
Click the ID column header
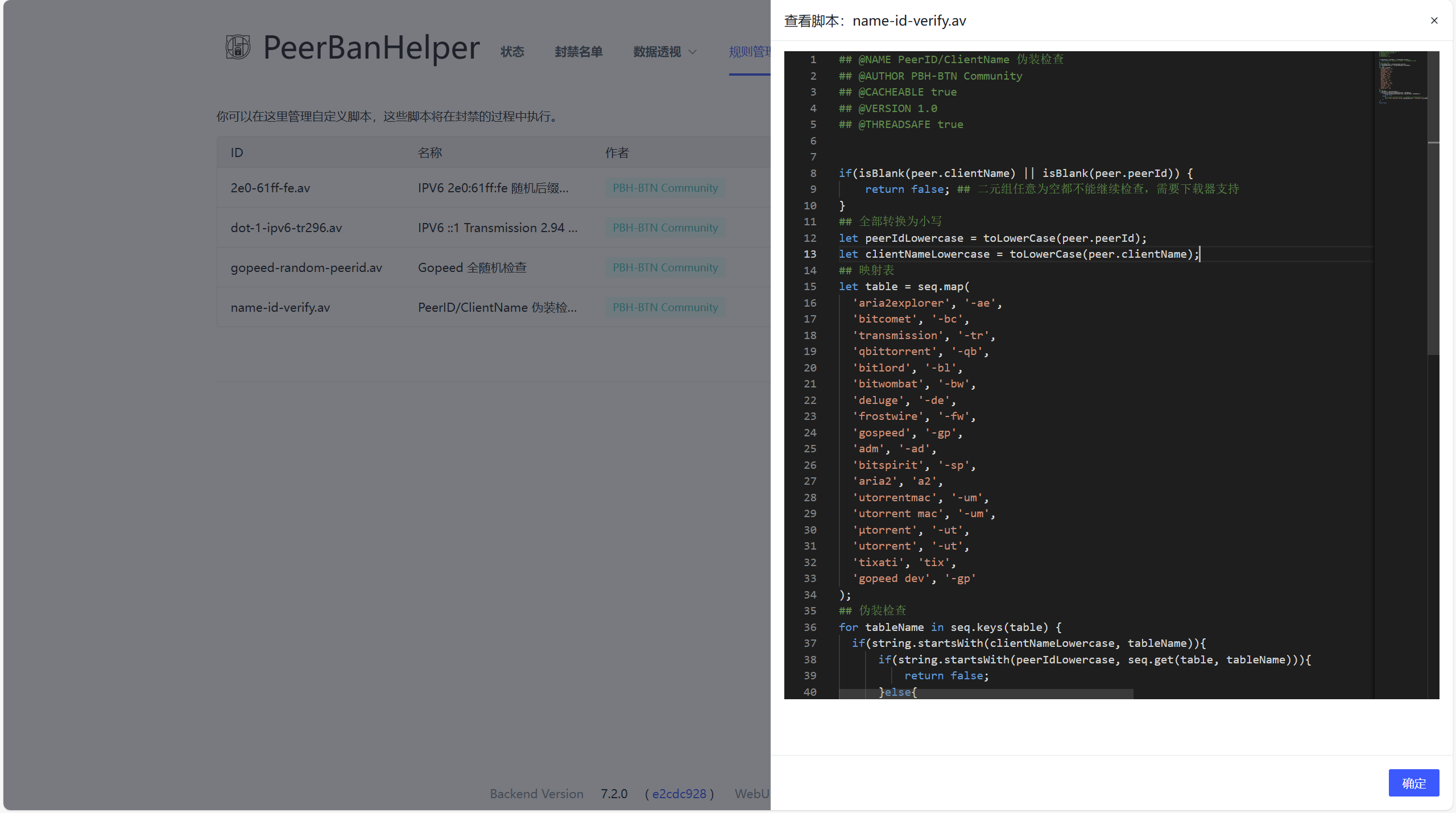[237, 152]
